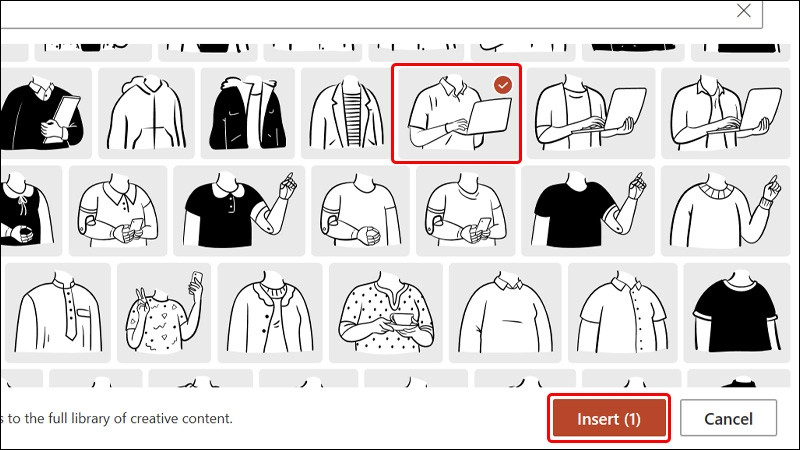Deselect the checked polo shirt with laptop cutout
The width and height of the screenshot is (800, 450).
[456, 113]
